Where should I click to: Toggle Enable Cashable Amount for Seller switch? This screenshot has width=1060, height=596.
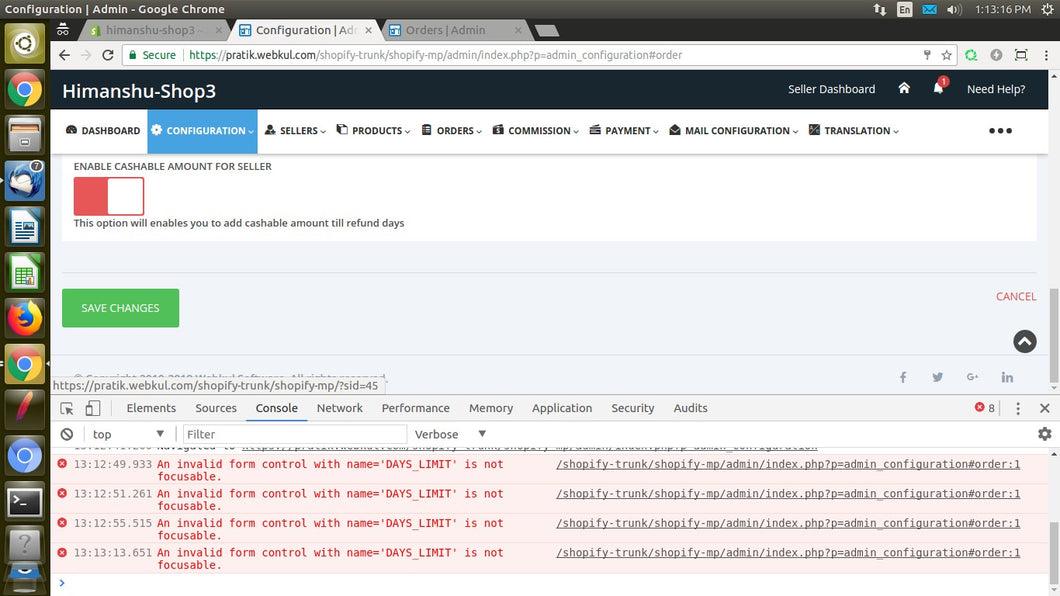pyautogui.click(x=109, y=196)
